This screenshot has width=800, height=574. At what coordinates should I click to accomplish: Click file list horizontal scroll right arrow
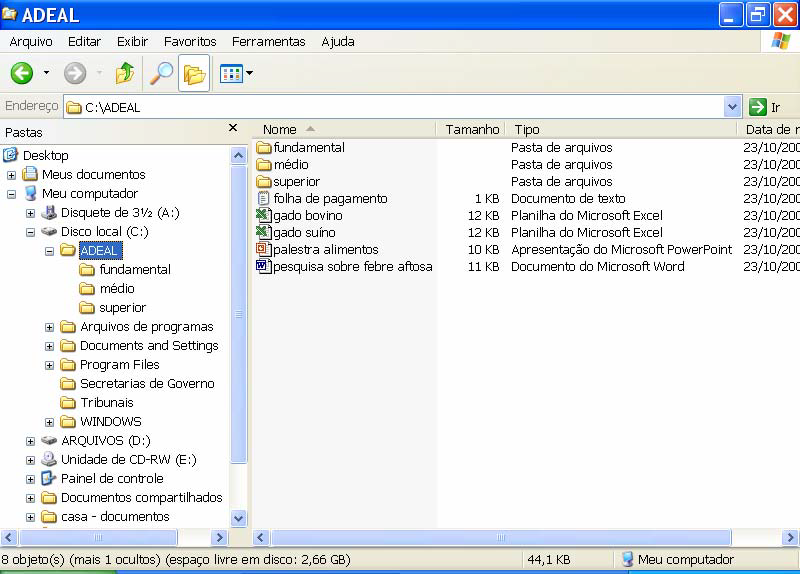pos(790,537)
